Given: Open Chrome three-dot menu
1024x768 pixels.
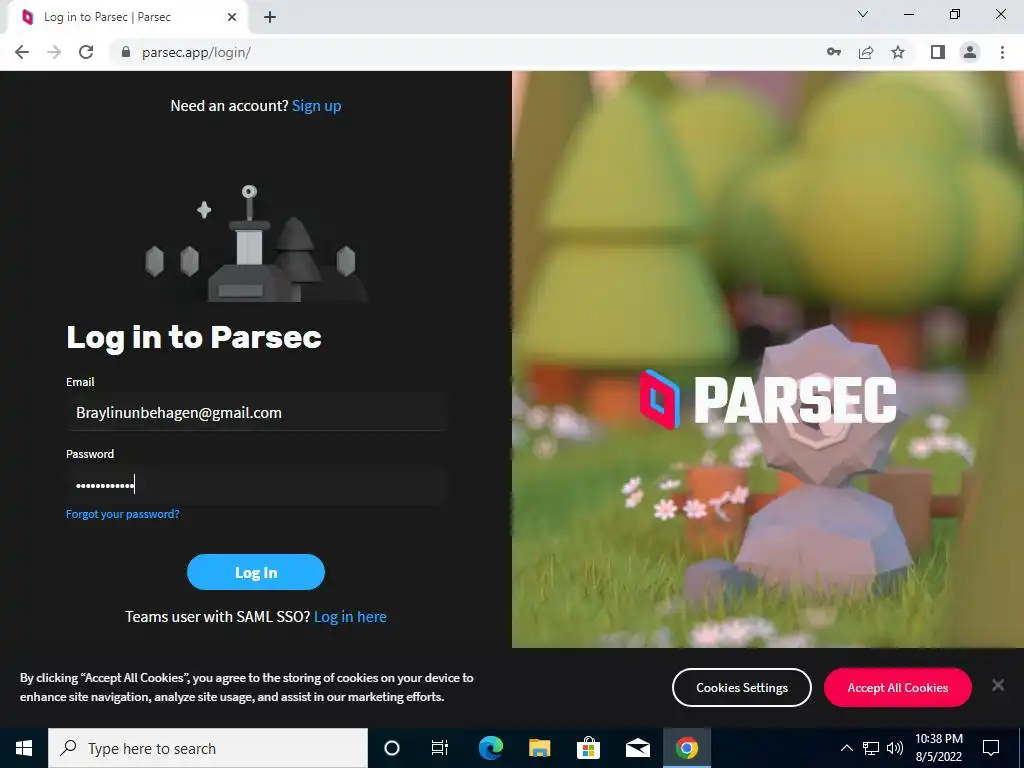Looking at the screenshot, I should [1002, 52].
